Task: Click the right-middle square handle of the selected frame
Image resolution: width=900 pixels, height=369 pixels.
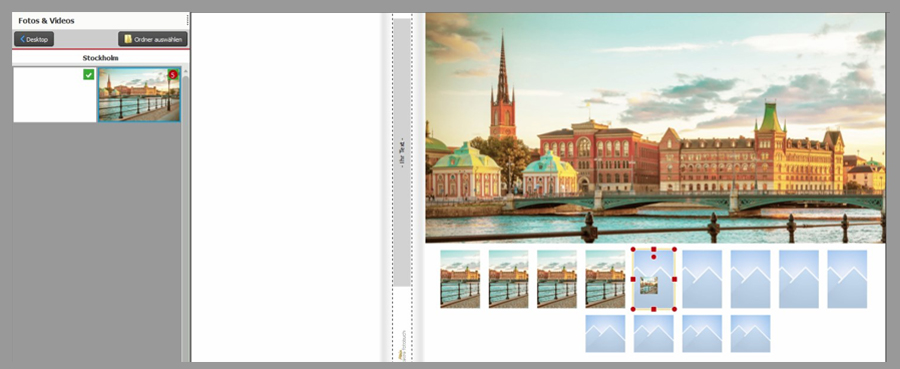Action: click(674, 279)
